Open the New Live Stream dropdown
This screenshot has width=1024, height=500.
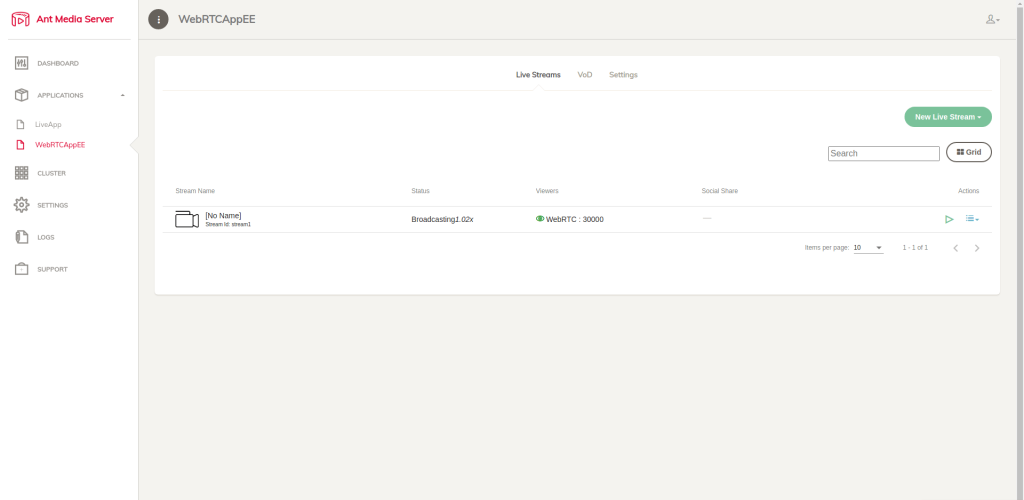pos(948,117)
